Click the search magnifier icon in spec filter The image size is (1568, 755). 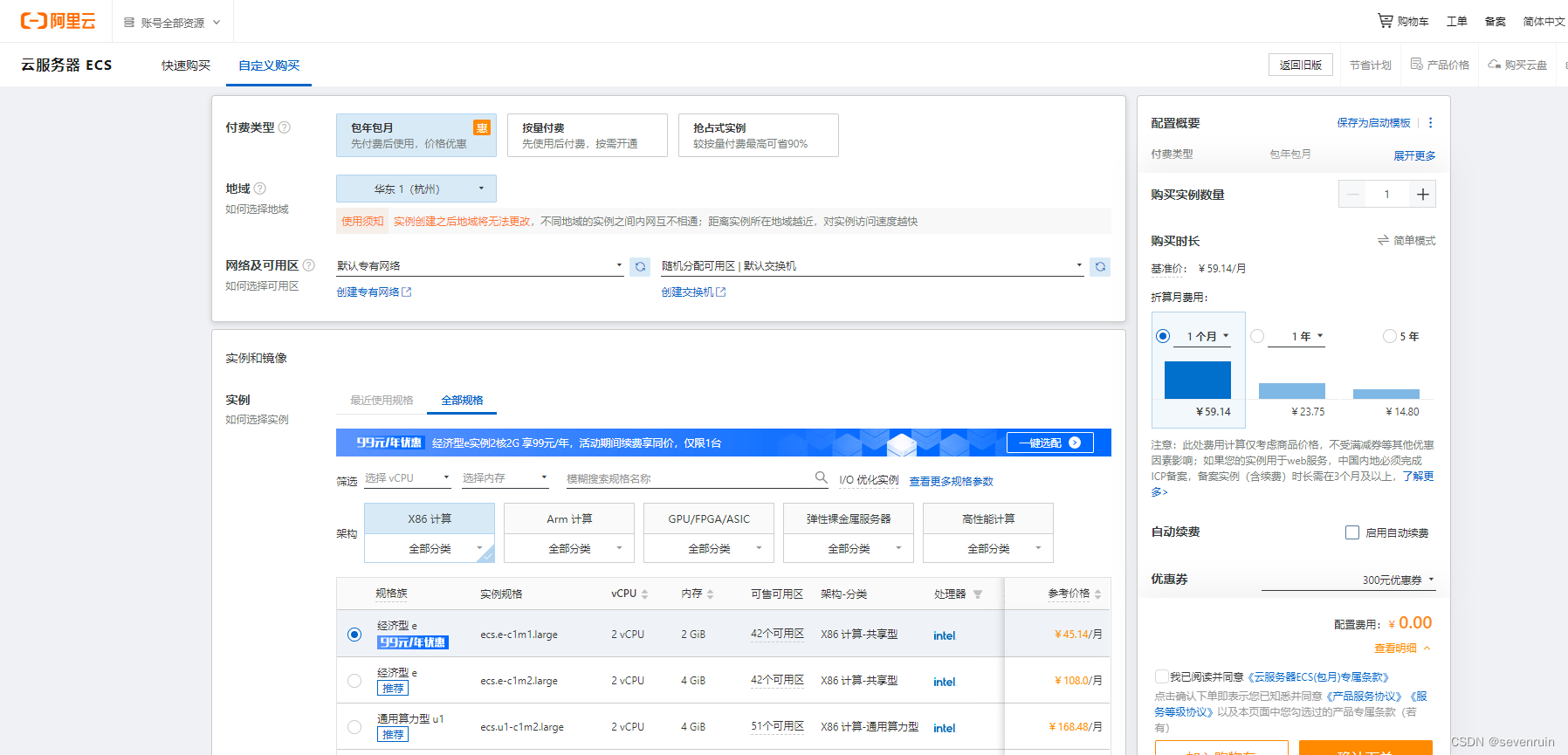pyautogui.click(x=821, y=477)
